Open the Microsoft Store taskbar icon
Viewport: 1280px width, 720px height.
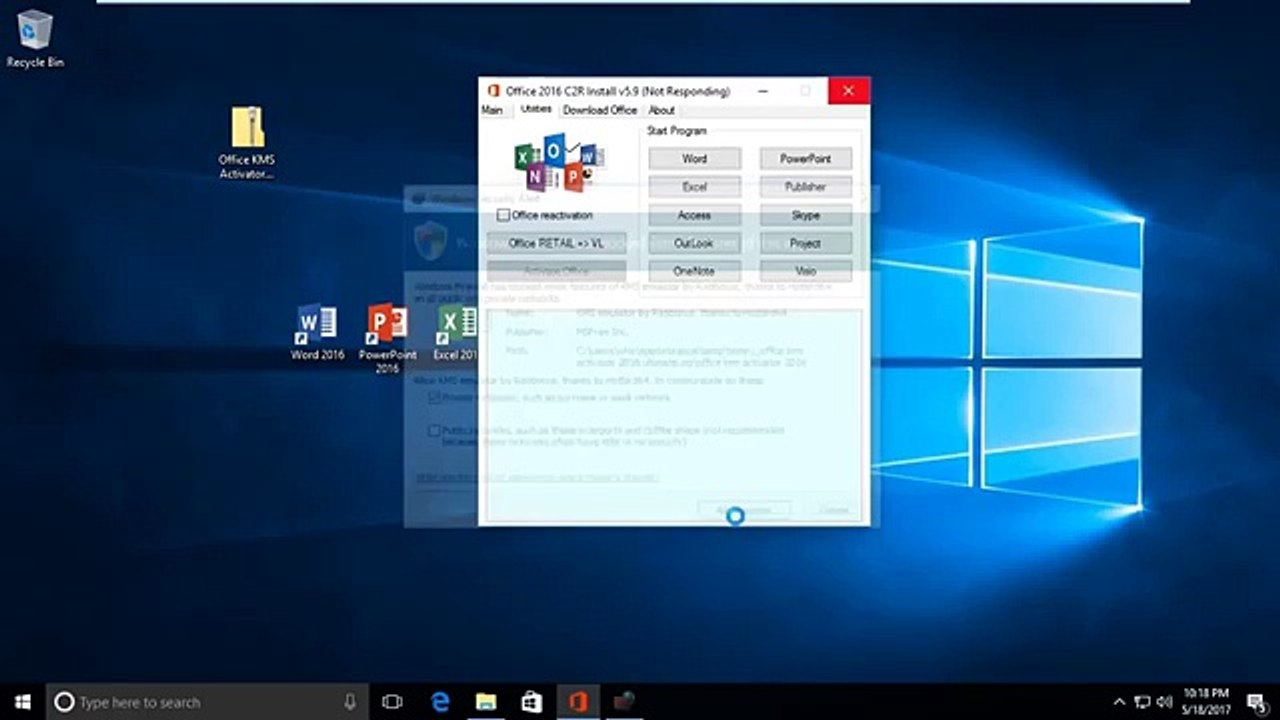532,702
